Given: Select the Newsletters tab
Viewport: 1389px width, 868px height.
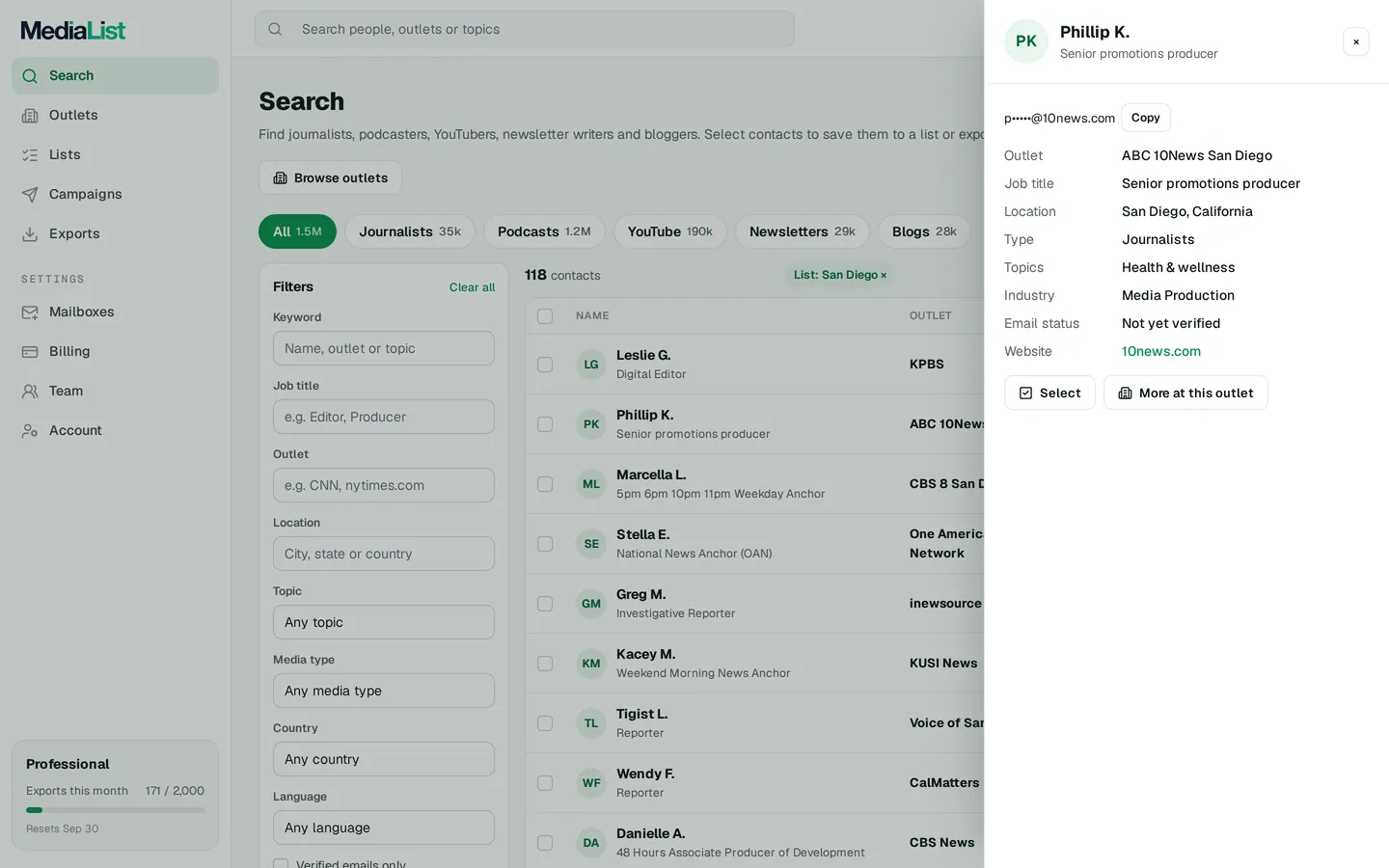Looking at the screenshot, I should pyautogui.click(x=803, y=231).
